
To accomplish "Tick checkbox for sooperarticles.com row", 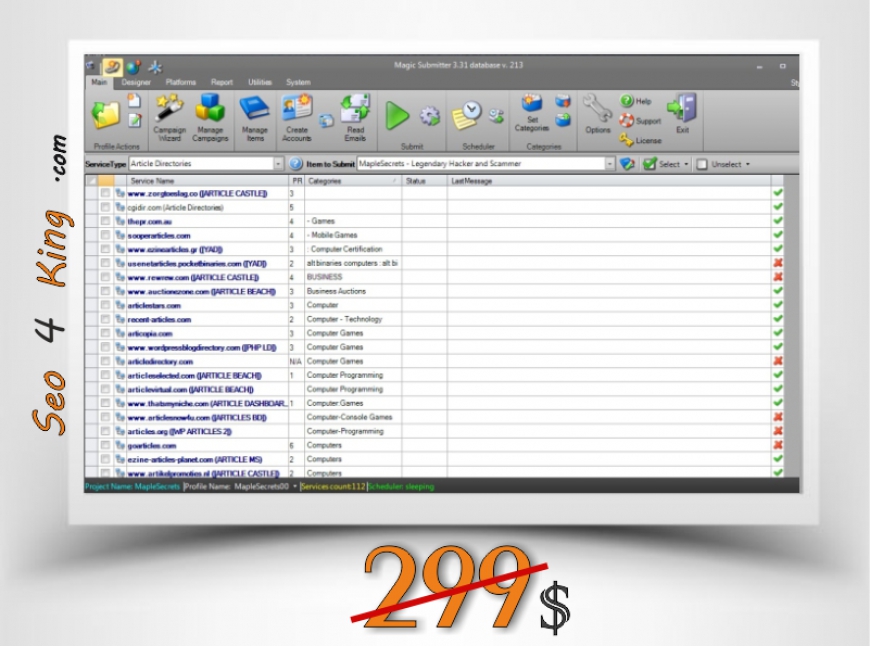I will [105, 235].
